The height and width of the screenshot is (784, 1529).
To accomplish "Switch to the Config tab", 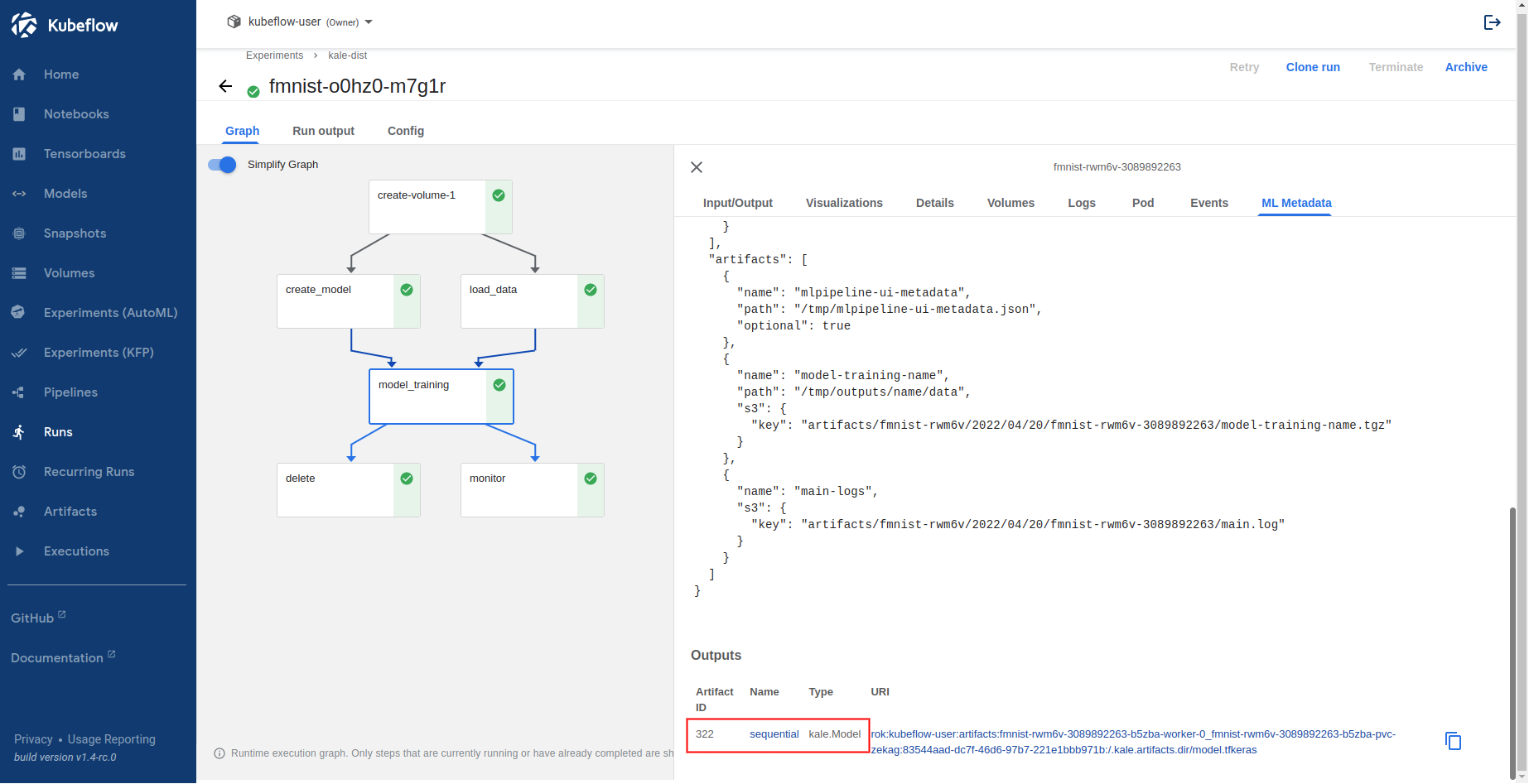I will [x=406, y=131].
